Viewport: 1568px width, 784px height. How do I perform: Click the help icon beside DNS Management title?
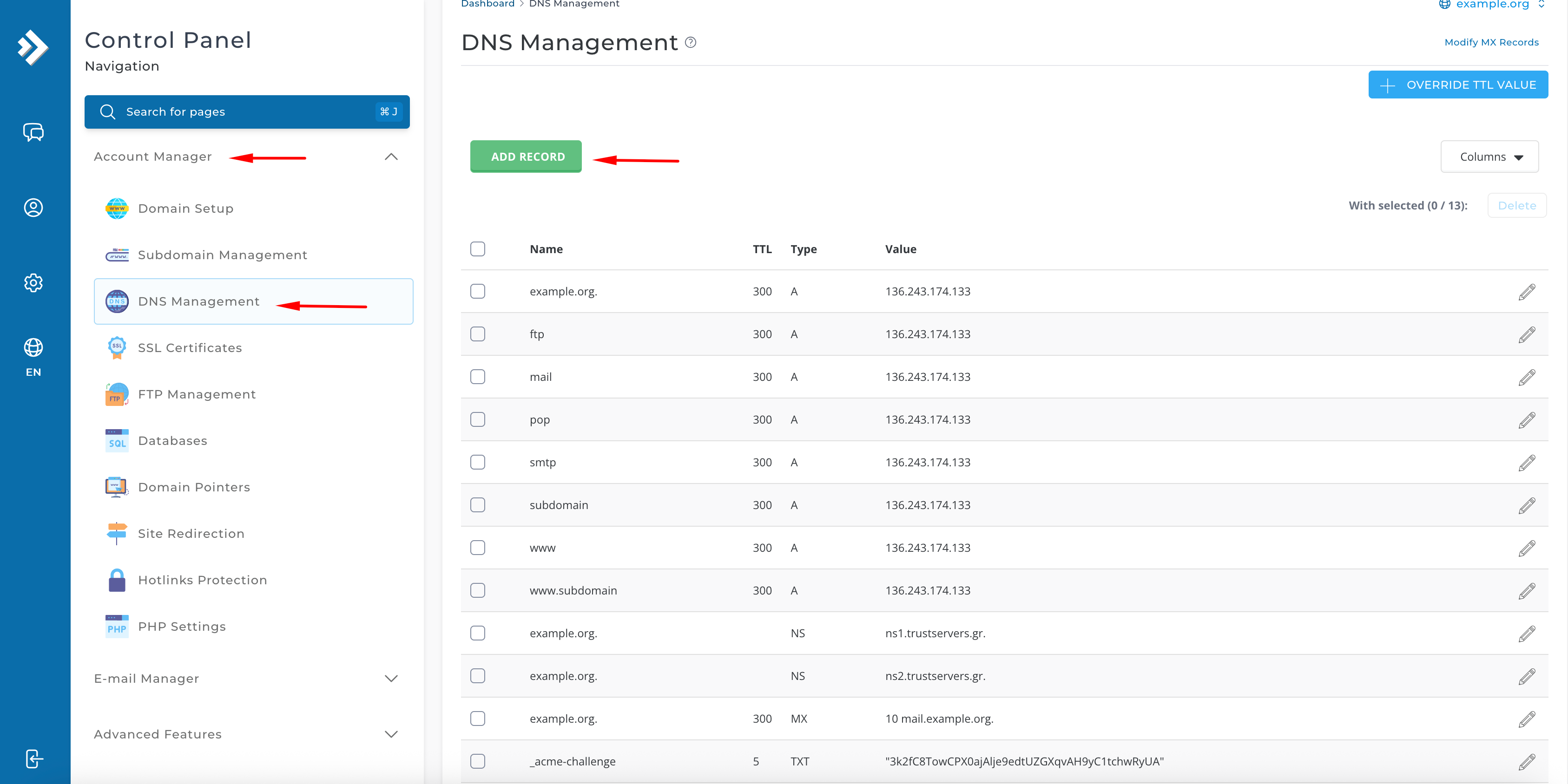[690, 43]
